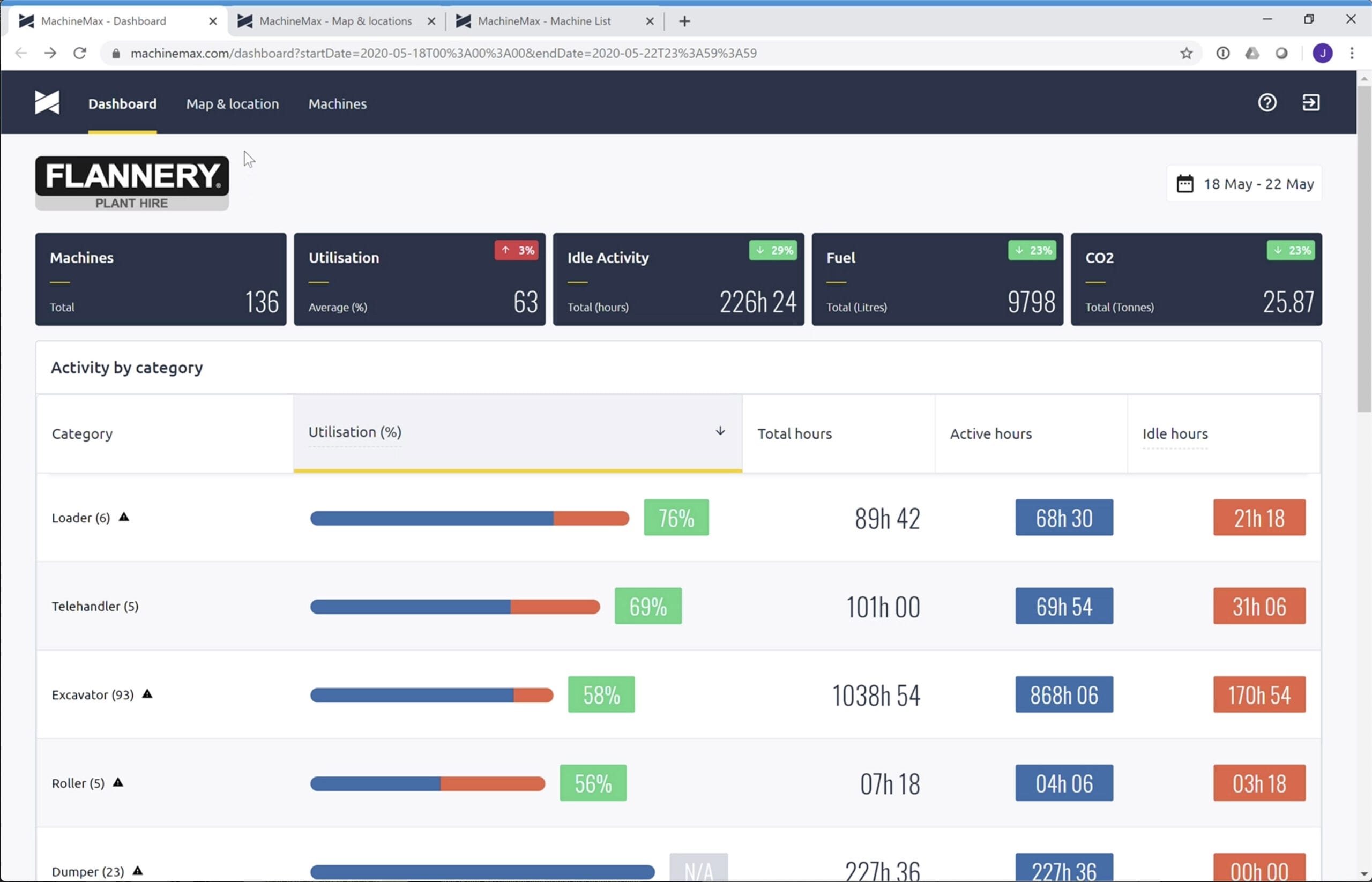Screen dimensions: 1372x882
Task: Bookmark page with star icon
Action: coord(1186,53)
